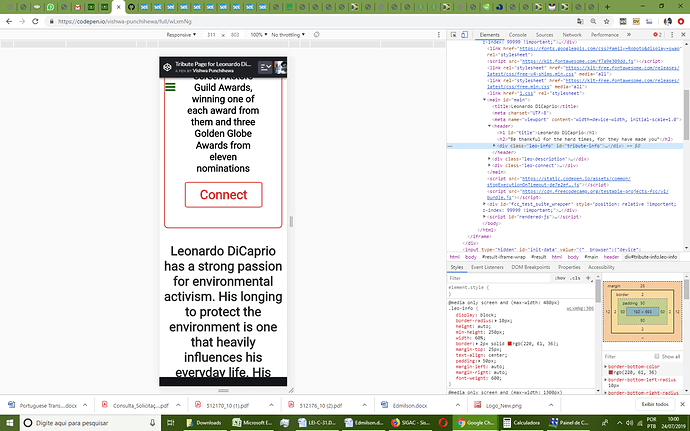690x431 pixels.
Task: Add new style rule with plus icon
Action: point(588,278)
